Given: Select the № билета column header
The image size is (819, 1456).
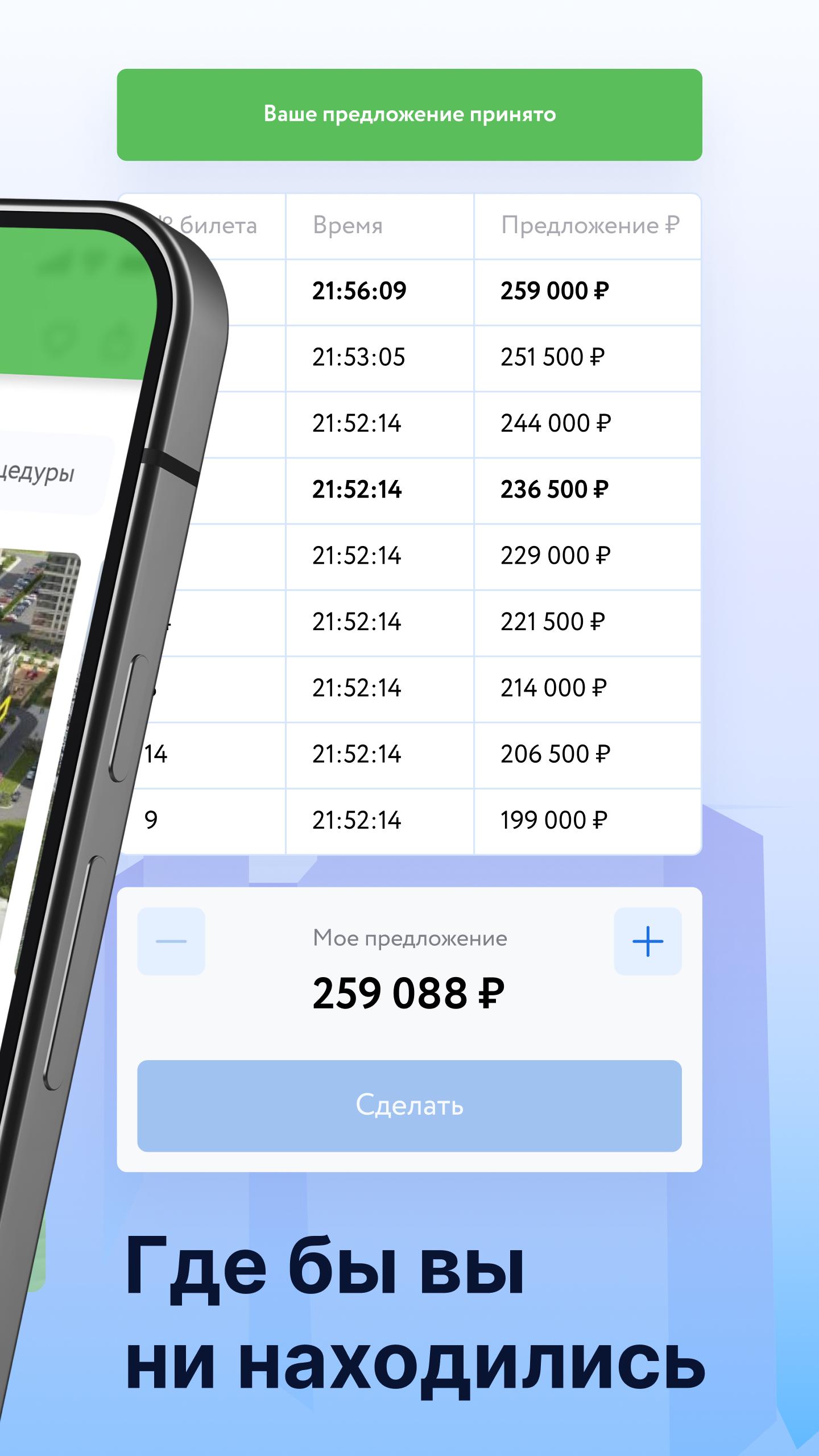Looking at the screenshot, I should click(210, 226).
